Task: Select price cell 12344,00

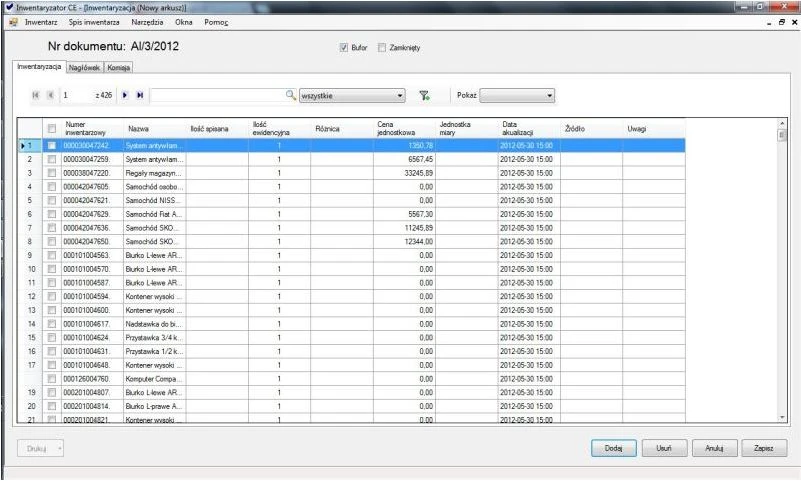Action: pyautogui.click(x=404, y=242)
